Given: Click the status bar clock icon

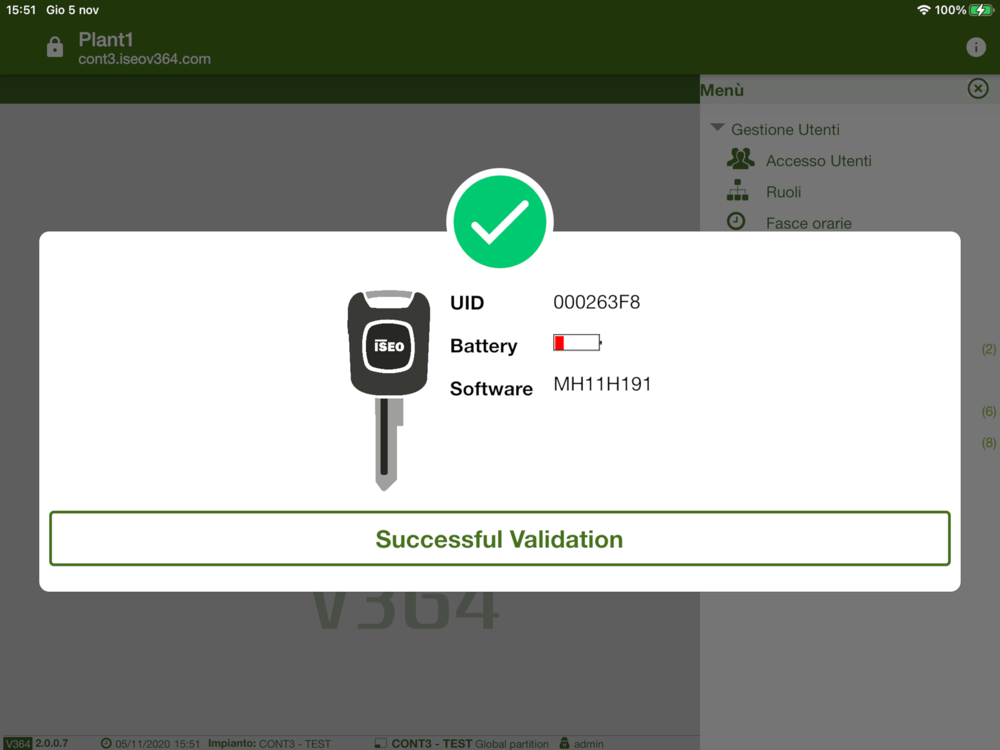Looking at the screenshot, I should pyautogui.click(x=106, y=744).
